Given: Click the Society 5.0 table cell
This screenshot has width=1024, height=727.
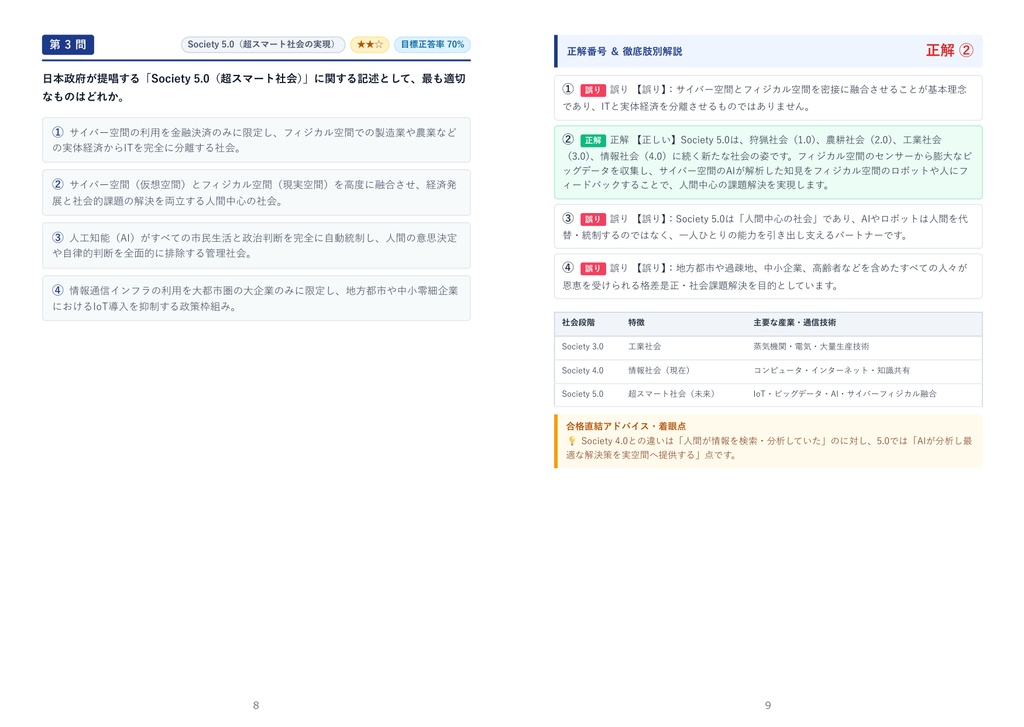Looking at the screenshot, I should pos(583,394).
